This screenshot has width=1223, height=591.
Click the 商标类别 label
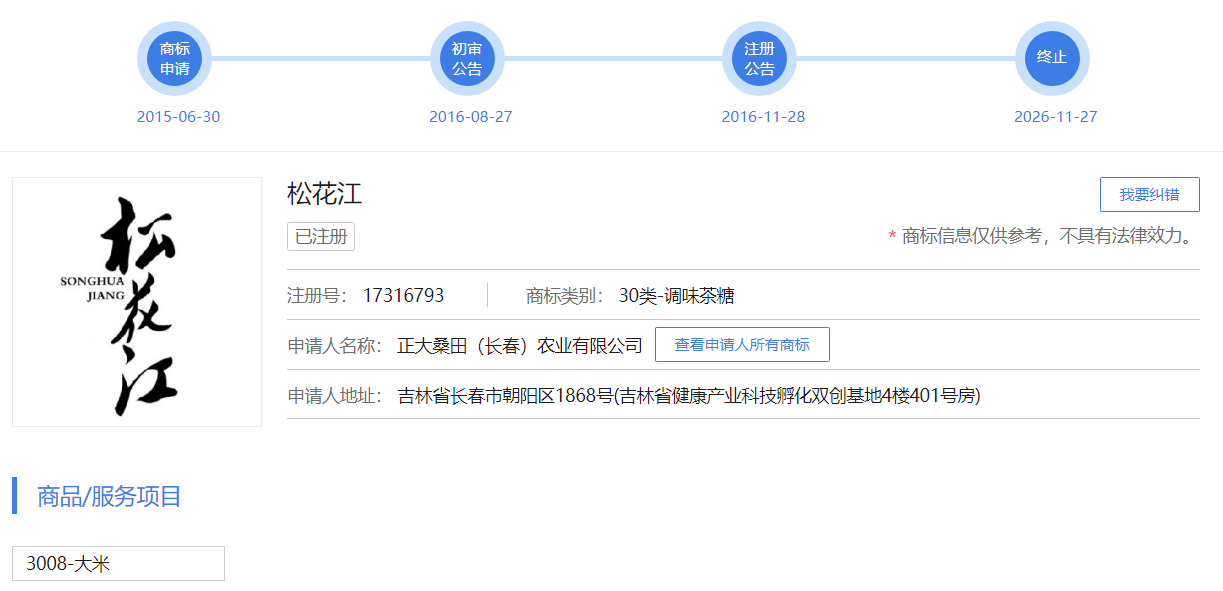click(565, 296)
